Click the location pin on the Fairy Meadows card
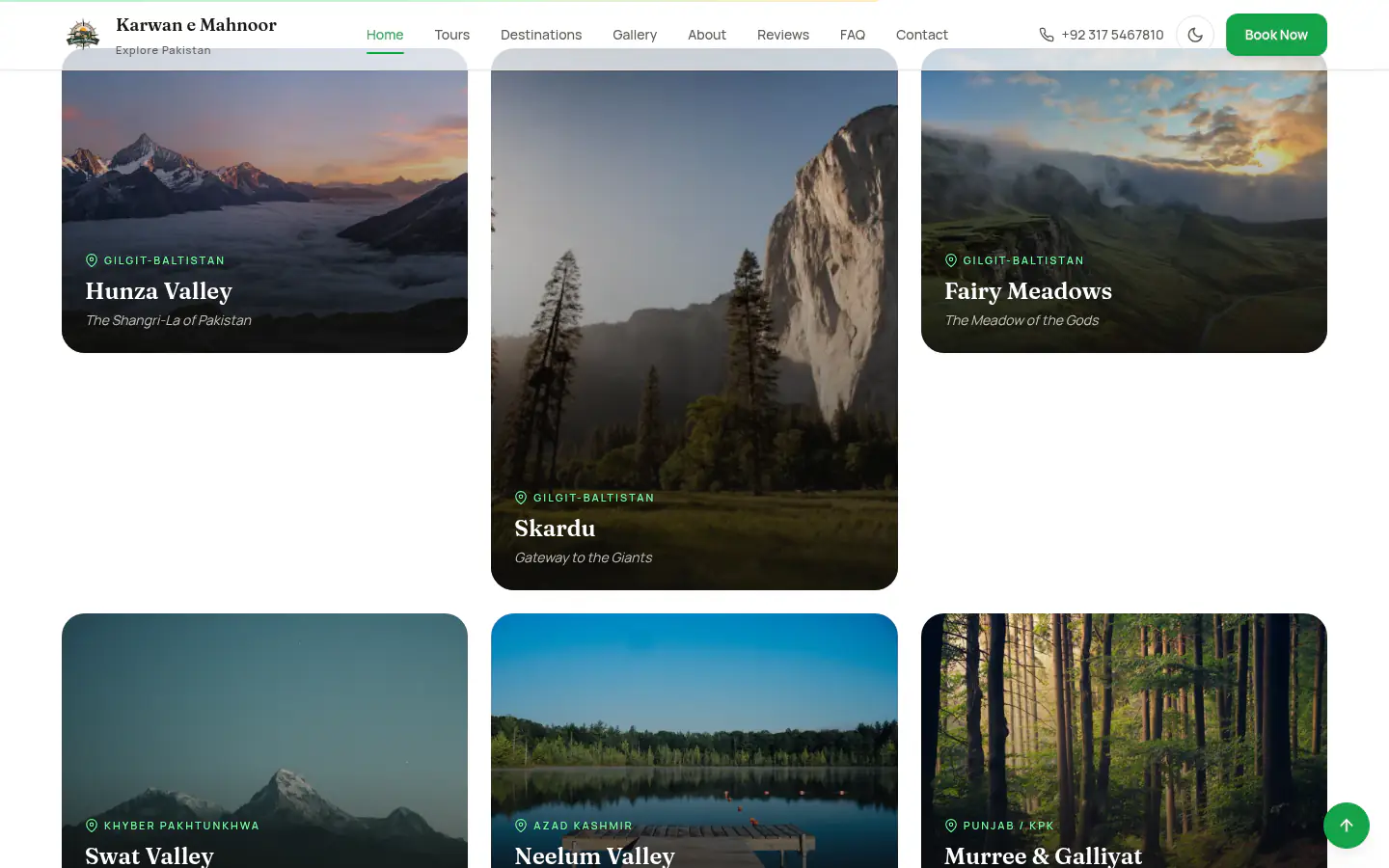 [x=951, y=260]
